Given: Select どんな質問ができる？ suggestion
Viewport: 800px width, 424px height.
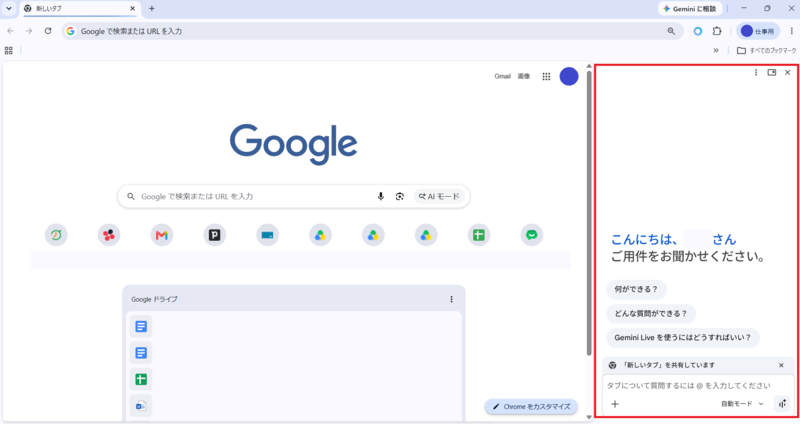Looking at the screenshot, I should [x=651, y=313].
